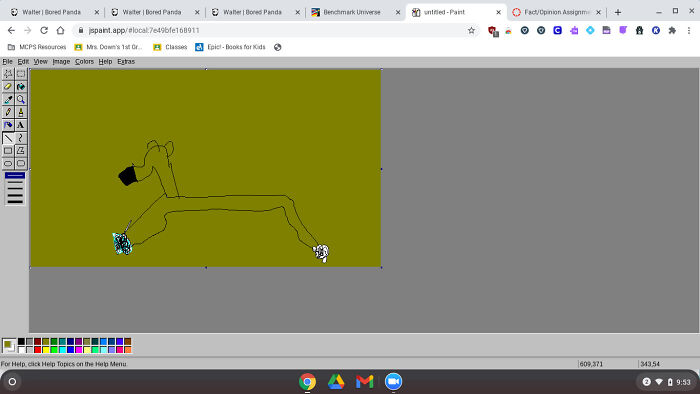
Task: Open the Colors menu
Action: (x=84, y=62)
